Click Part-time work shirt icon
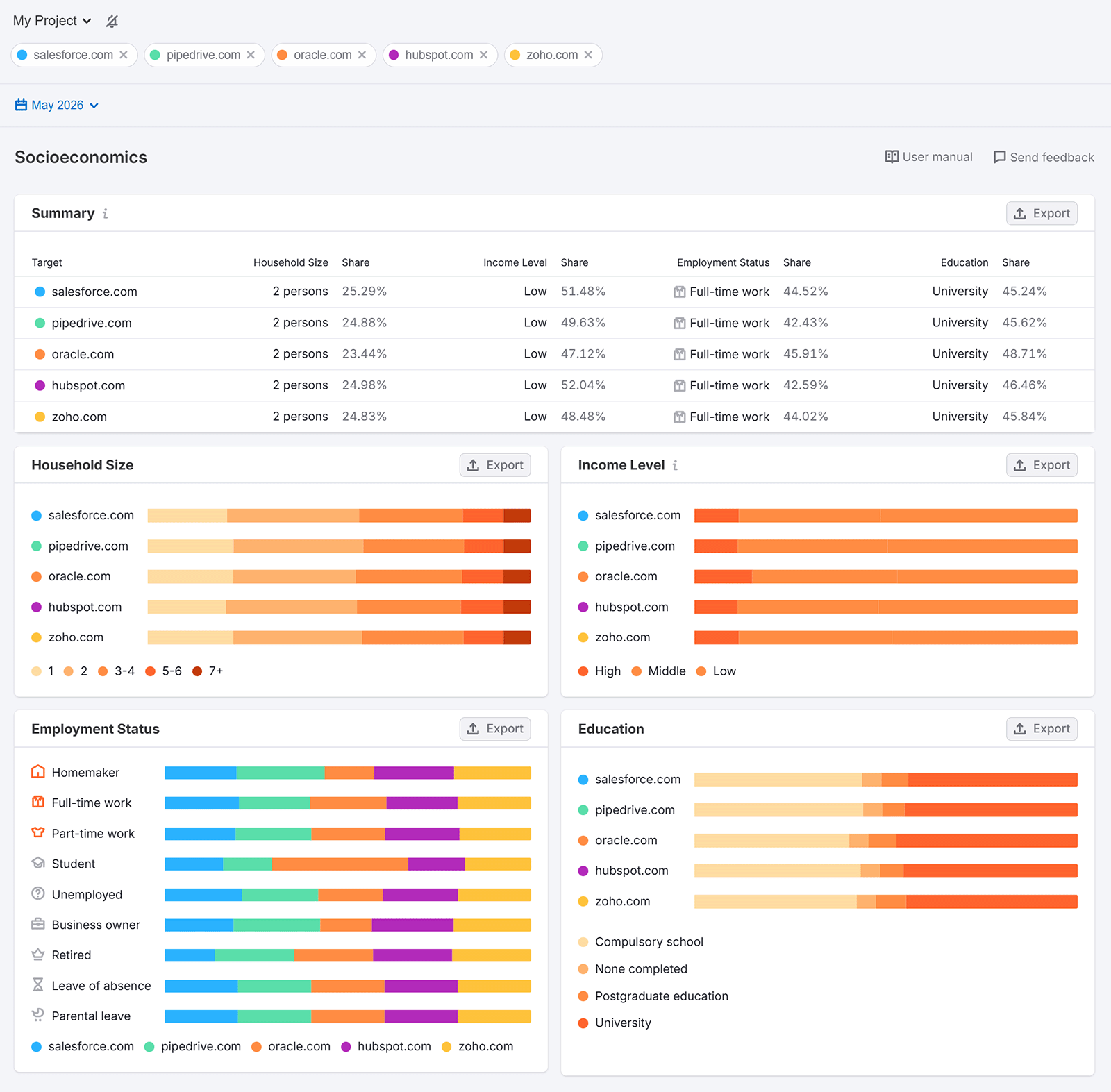 point(38,832)
